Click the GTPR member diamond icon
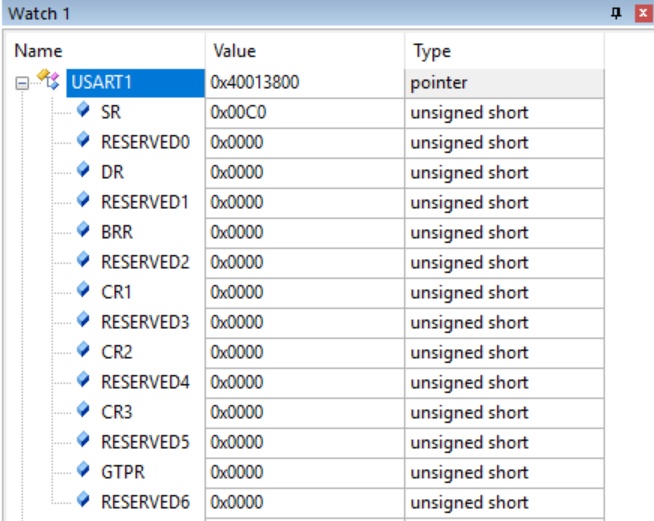The image size is (654, 521). click(x=83, y=470)
